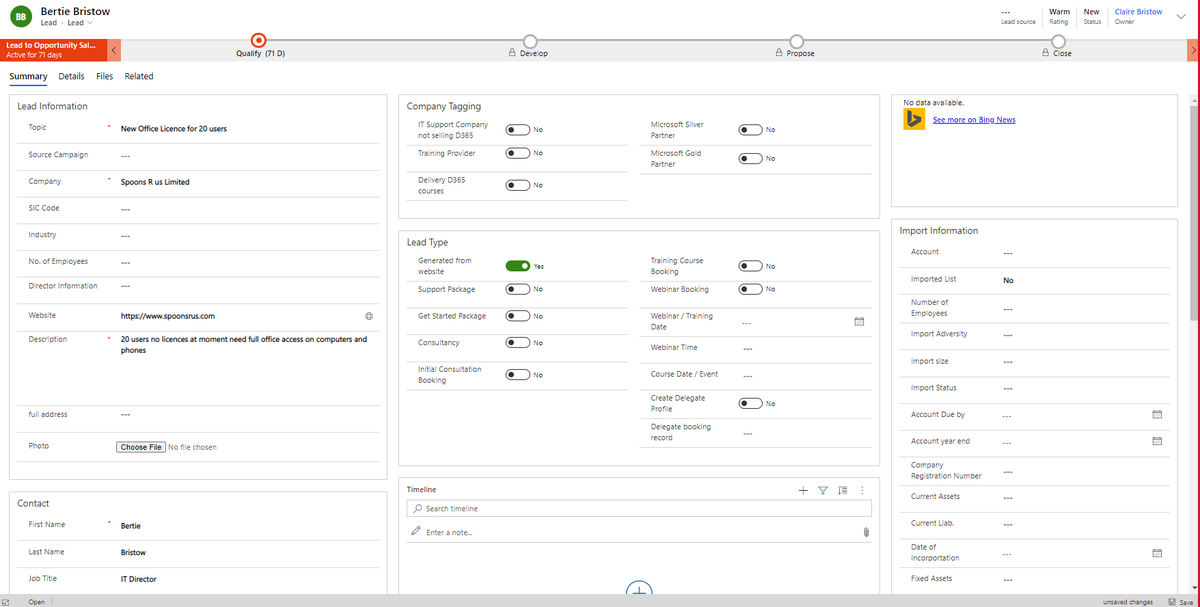Click the Job Title field IT Director
1200x607 pixels.
[x=247, y=579]
